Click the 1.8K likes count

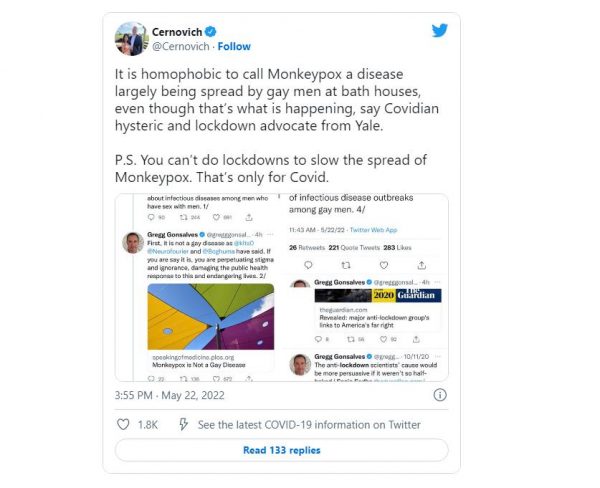[148, 425]
